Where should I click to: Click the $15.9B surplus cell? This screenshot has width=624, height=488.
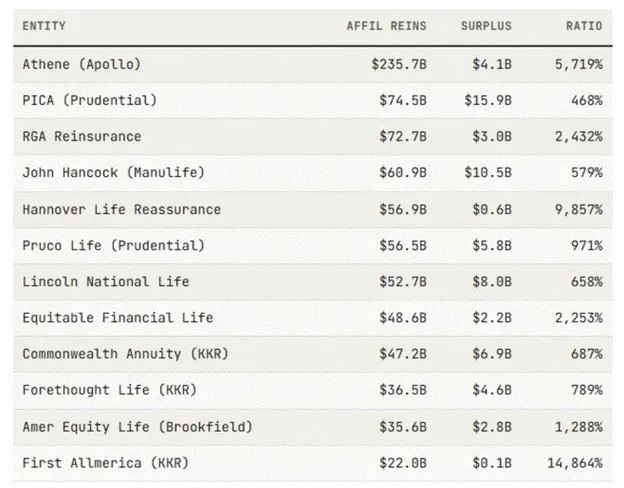pyautogui.click(x=488, y=100)
